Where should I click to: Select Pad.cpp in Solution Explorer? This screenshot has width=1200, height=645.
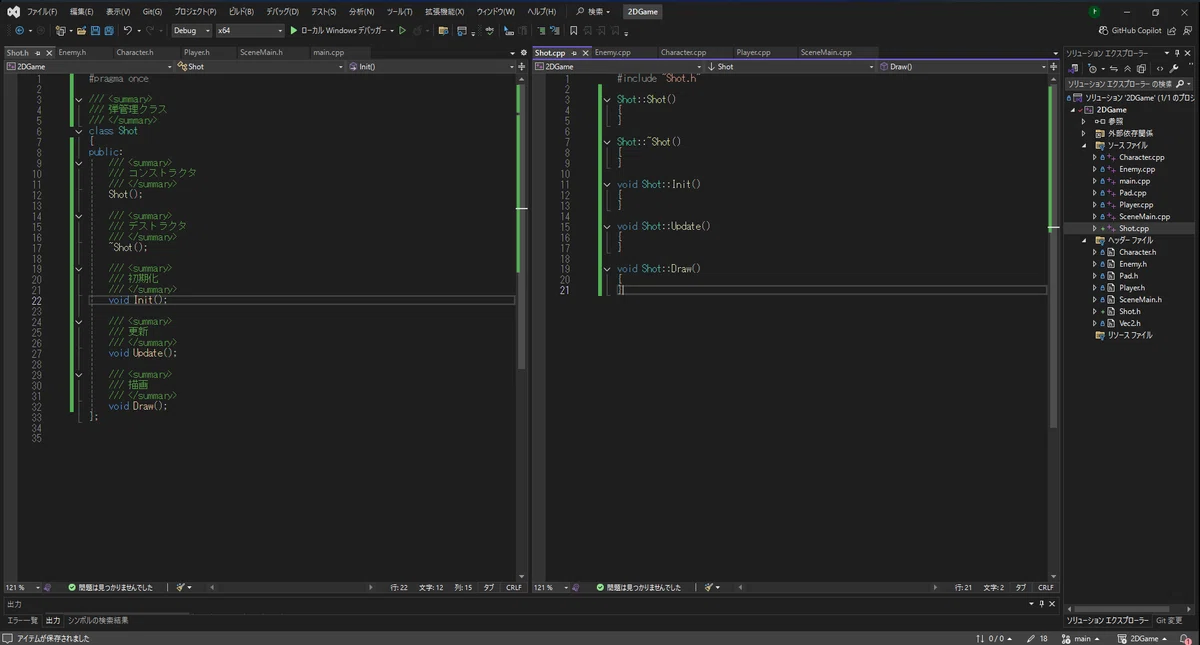click(1132, 193)
